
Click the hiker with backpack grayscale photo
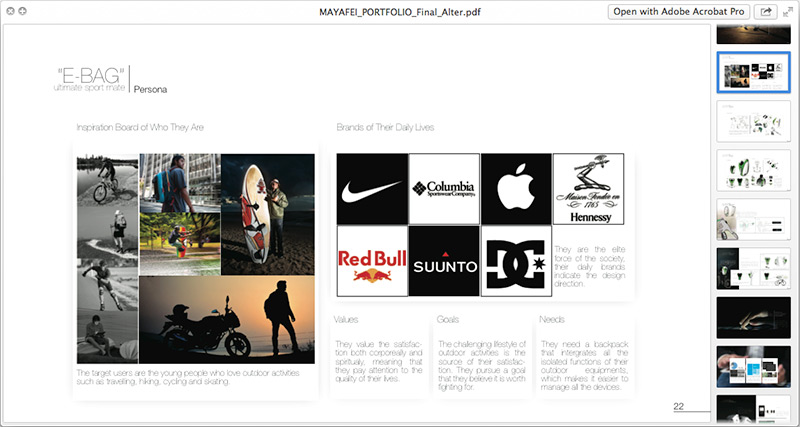coord(108,233)
